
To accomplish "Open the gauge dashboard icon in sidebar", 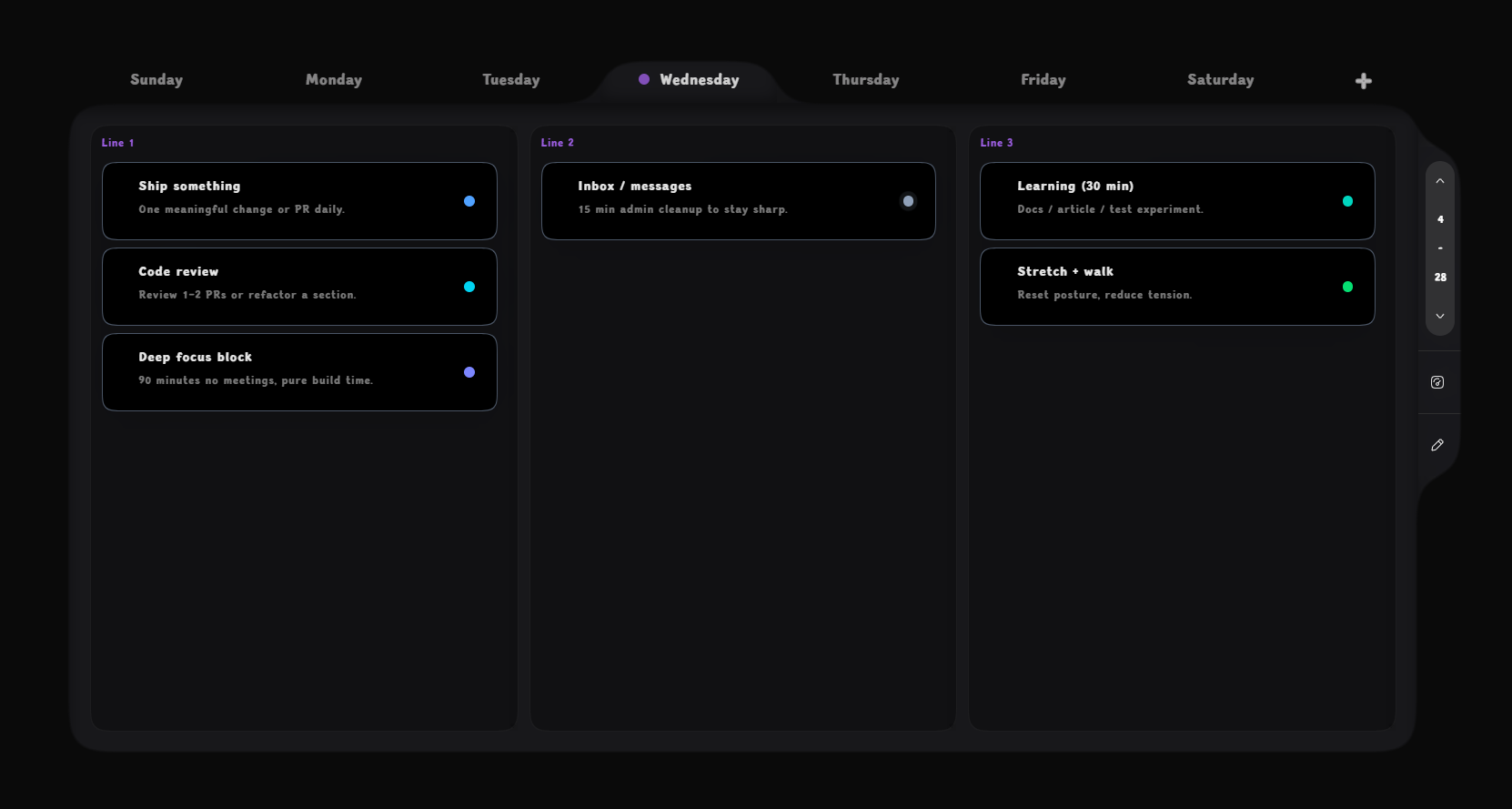I will point(1437,382).
